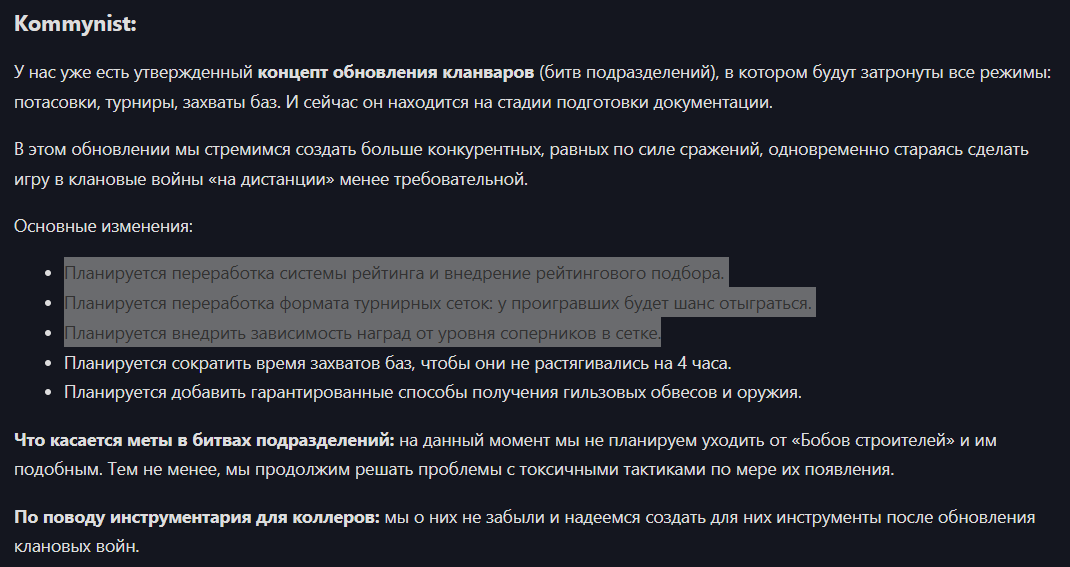Click paragraph starting 'В этом обновлении мы стремимся'
The image size is (1070, 567).
click(x=521, y=164)
